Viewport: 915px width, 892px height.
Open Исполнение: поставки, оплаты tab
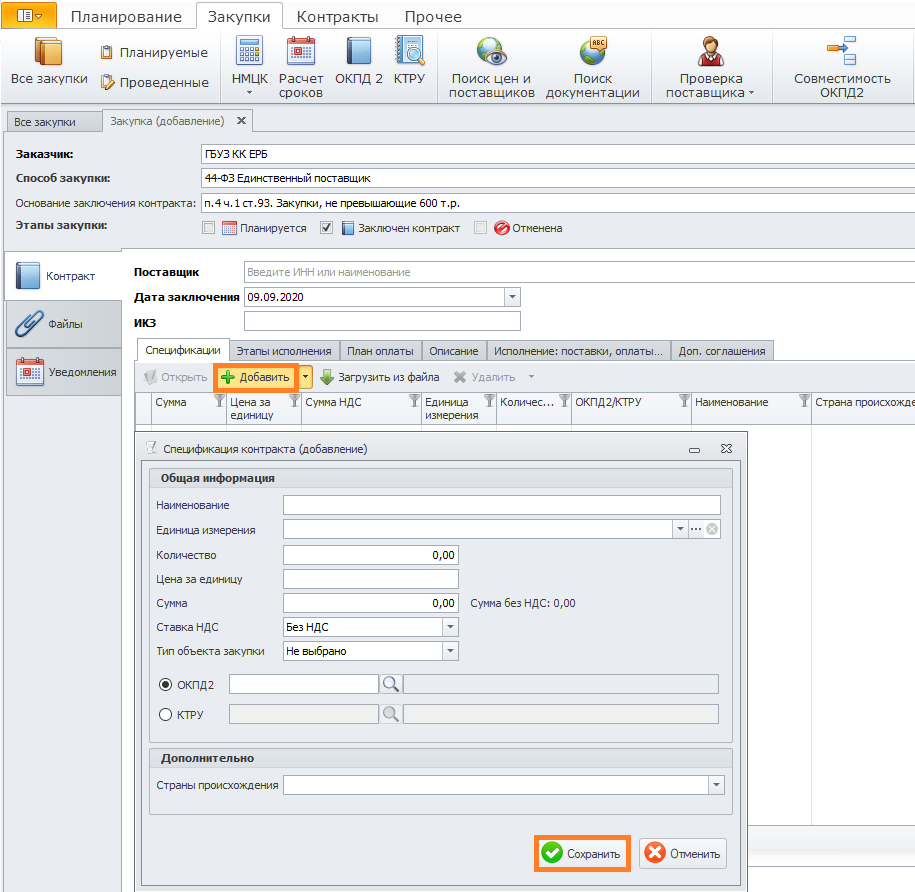coord(578,351)
